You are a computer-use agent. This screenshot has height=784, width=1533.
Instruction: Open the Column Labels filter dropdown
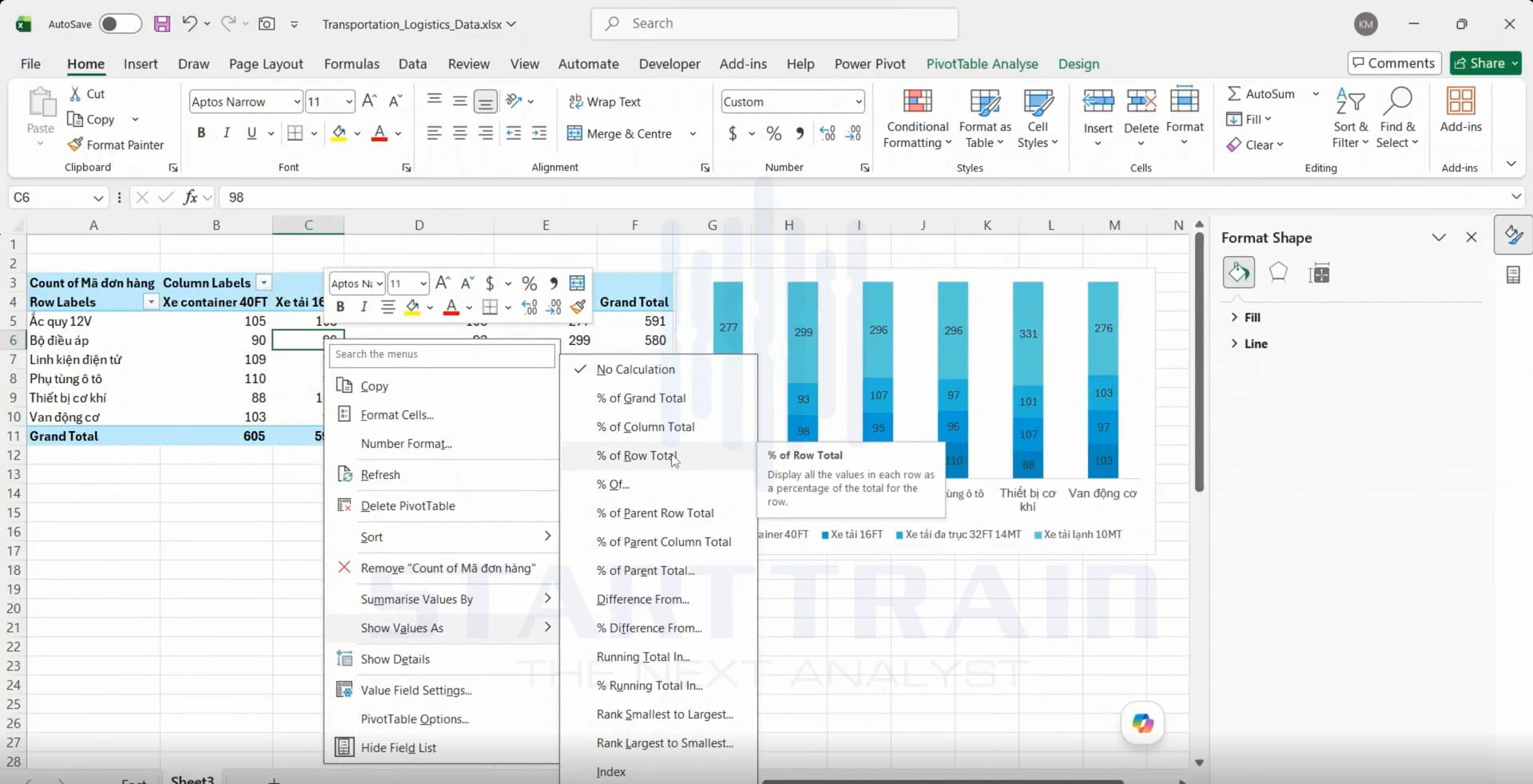pyautogui.click(x=263, y=283)
